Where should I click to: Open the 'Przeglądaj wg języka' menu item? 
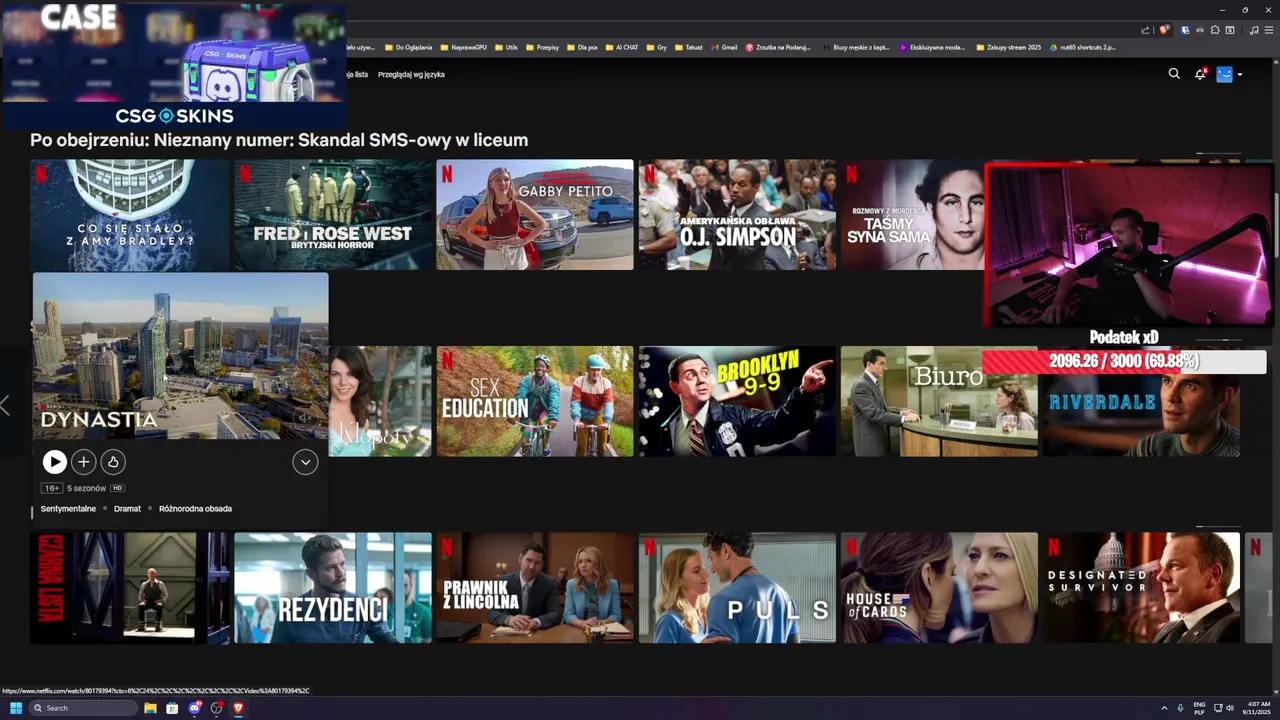(x=411, y=74)
